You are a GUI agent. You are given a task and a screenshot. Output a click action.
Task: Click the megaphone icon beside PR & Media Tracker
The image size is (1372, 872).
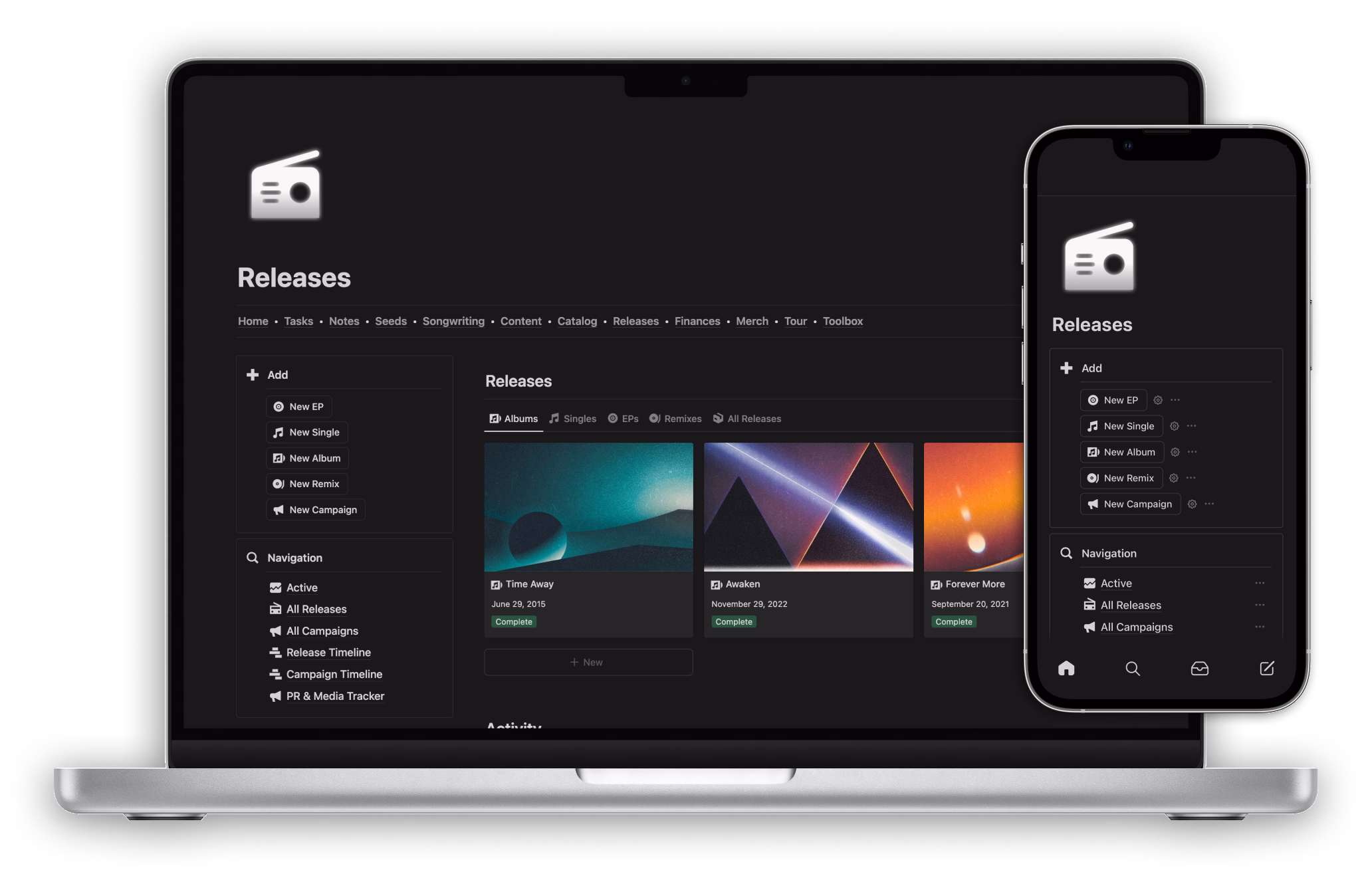pos(275,696)
